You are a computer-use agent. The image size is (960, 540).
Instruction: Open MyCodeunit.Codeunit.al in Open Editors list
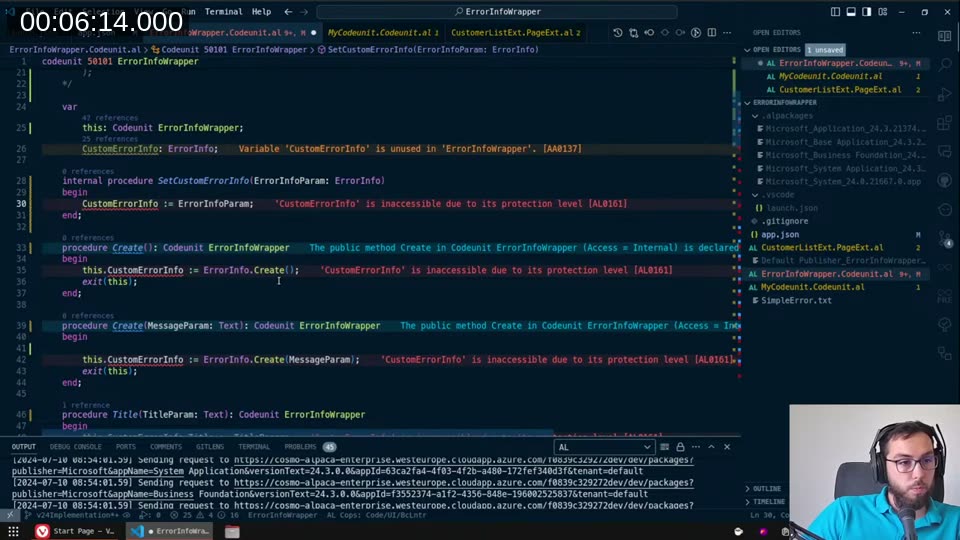pos(830,77)
